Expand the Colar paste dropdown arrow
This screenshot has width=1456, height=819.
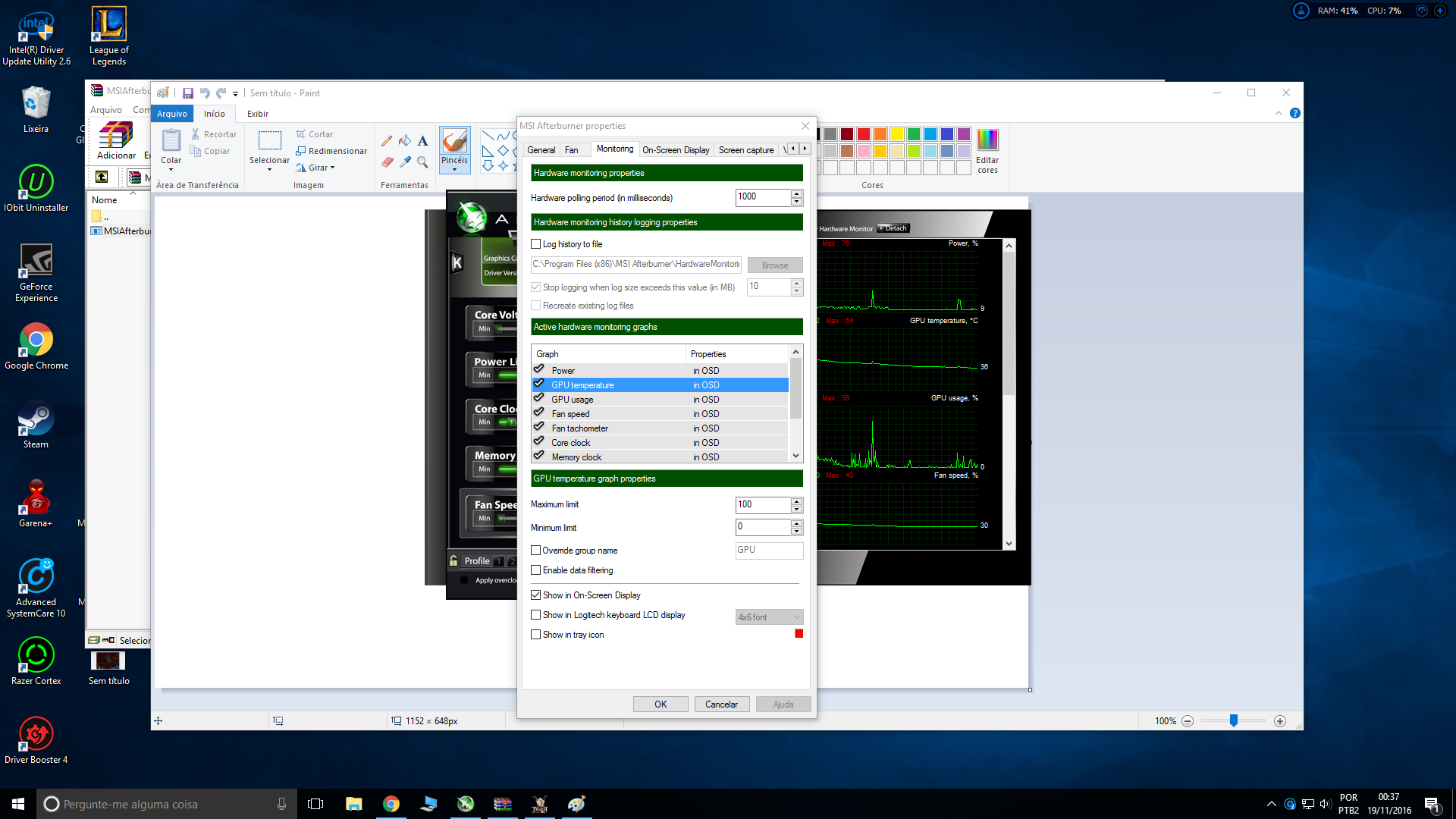coord(171,170)
